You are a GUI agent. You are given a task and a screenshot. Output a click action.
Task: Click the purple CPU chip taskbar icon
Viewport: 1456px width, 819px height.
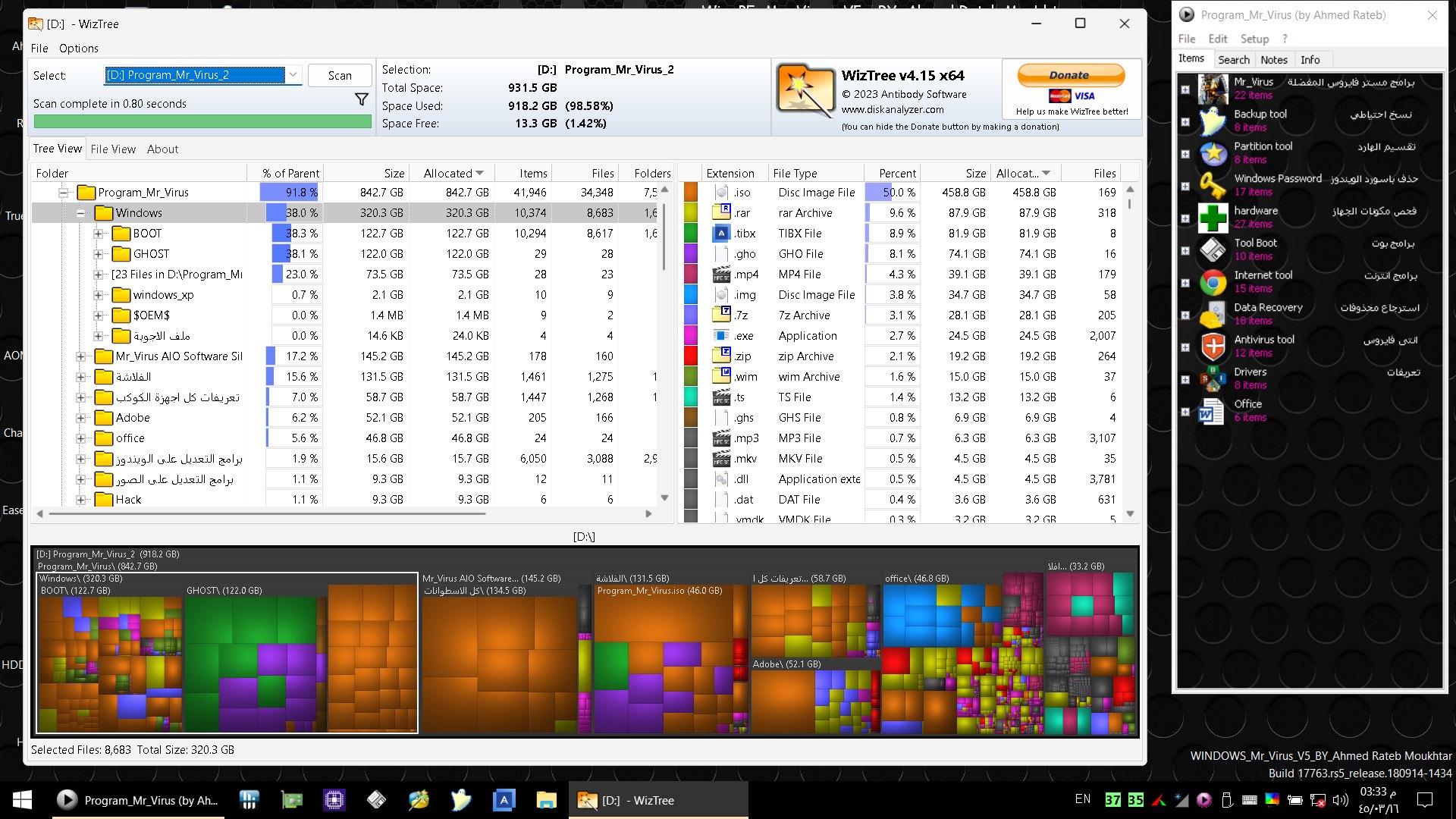point(334,800)
